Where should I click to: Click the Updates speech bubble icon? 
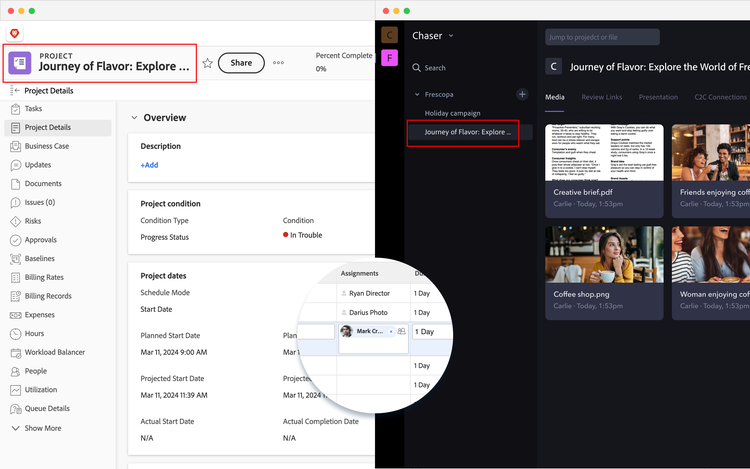[x=16, y=165]
